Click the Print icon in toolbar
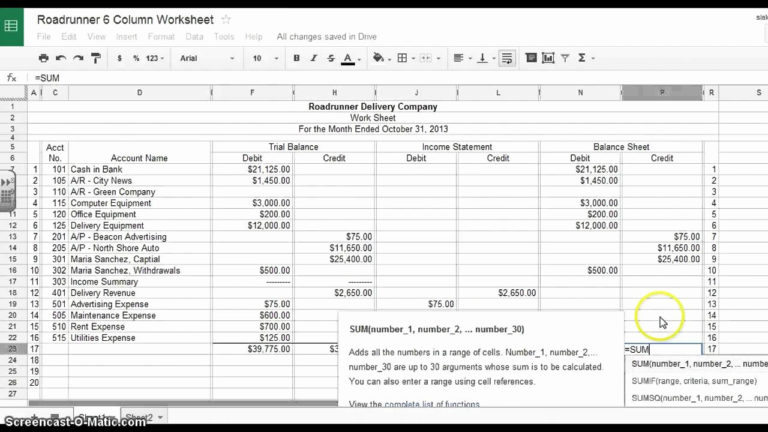This screenshot has height=432, width=768. (43, 58)
